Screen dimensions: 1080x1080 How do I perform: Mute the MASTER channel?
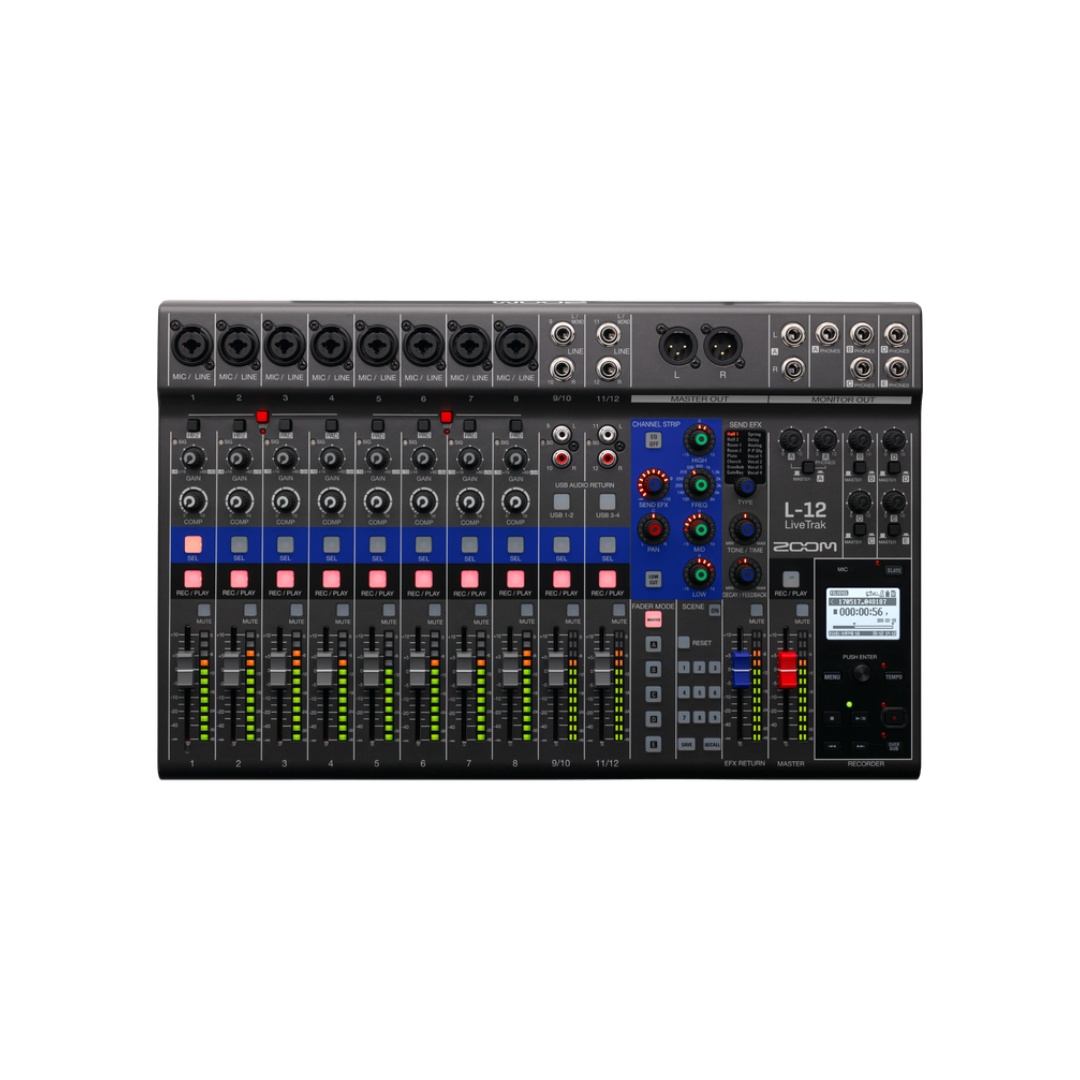pyautogui.click(x=802, y=610)
